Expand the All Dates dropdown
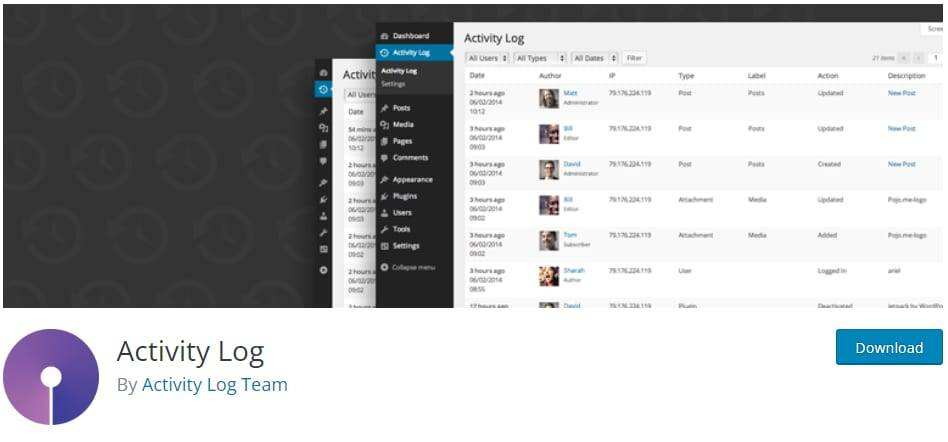The width and height of the screenshot is (948, 442). (595, 58)
